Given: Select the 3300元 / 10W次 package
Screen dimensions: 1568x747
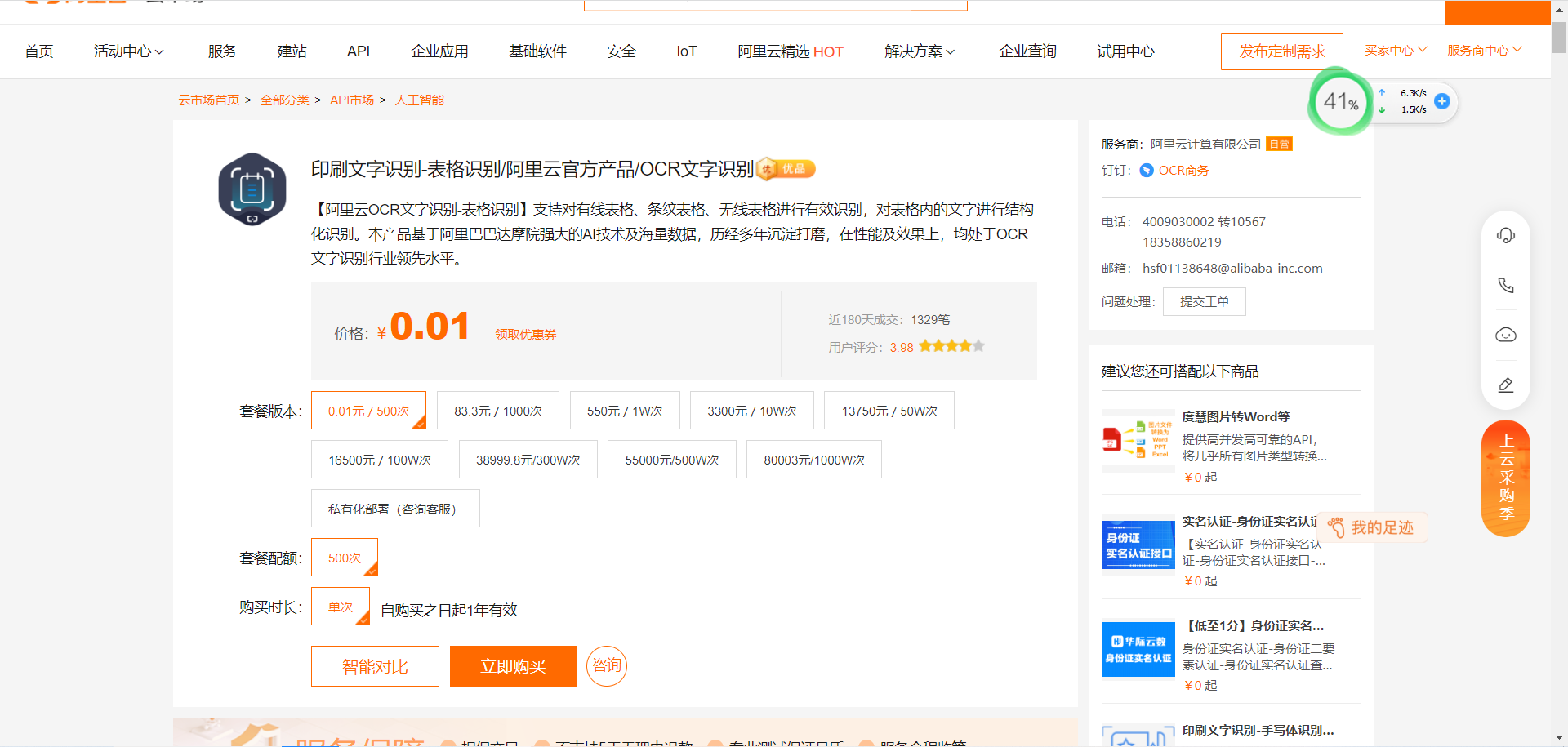Looking at the screenshot, I should [752, 411].
